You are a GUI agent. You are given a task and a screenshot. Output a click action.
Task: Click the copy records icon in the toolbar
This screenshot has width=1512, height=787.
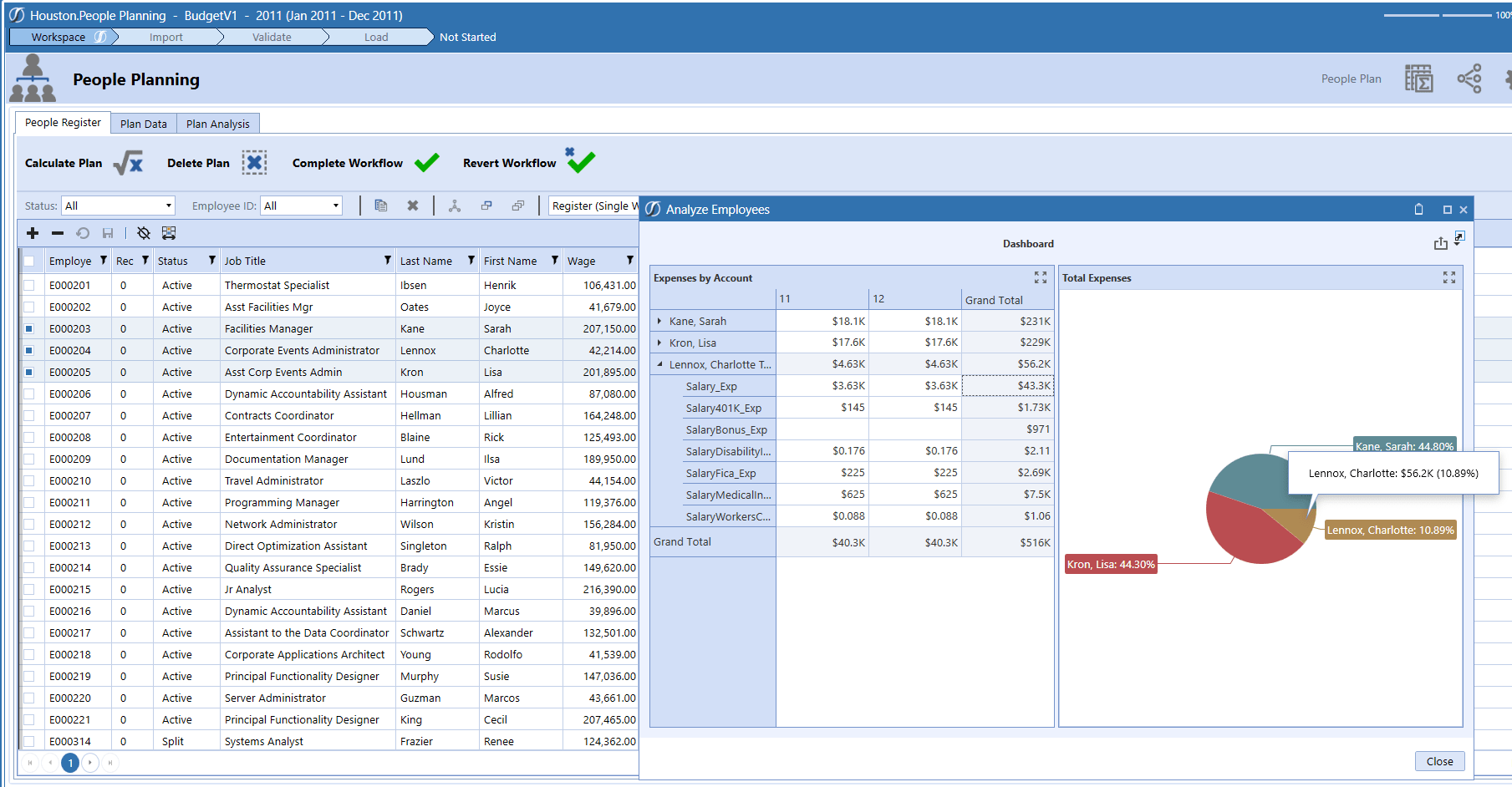[381, 205]
